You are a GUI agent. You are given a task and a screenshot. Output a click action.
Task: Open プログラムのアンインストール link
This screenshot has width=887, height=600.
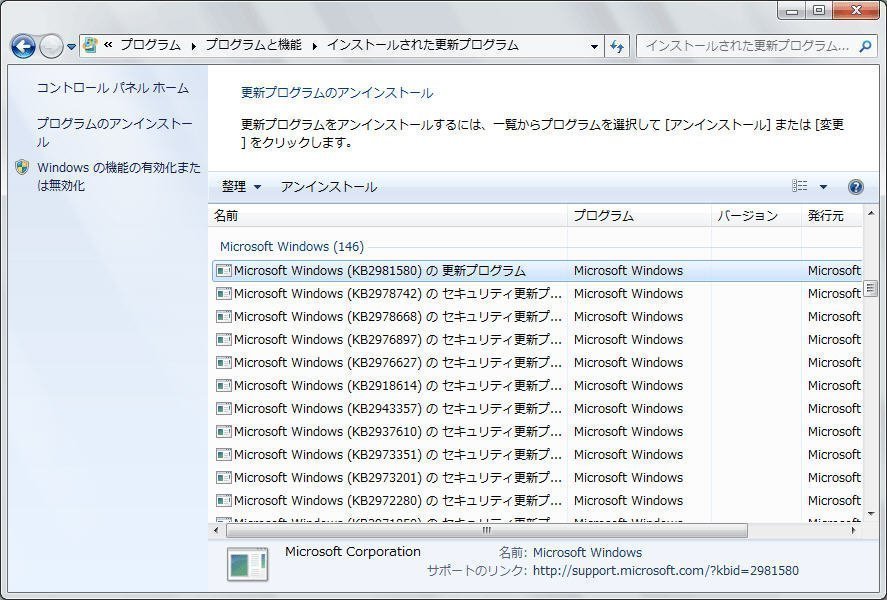pos(114,133)
